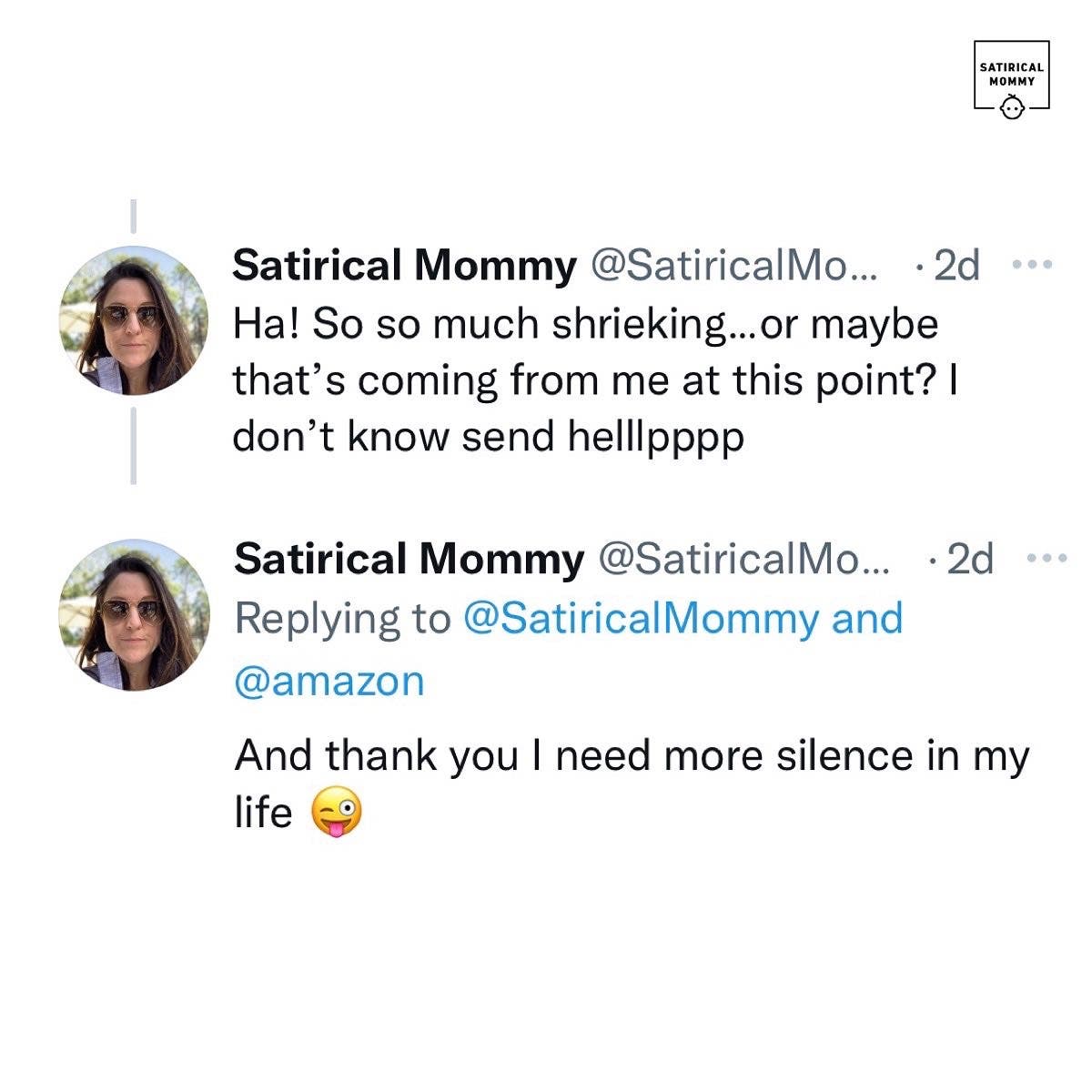Click the Satirical Mommy name on the shrieking tweet
The height and width of the screenshot is (1092, 1092).
(404, 266)
